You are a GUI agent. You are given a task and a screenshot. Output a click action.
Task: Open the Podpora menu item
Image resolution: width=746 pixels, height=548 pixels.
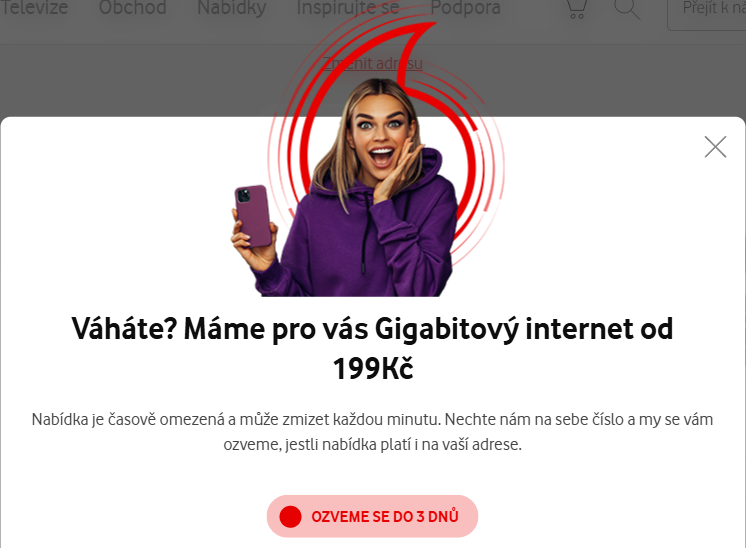[x=465, y=8]
